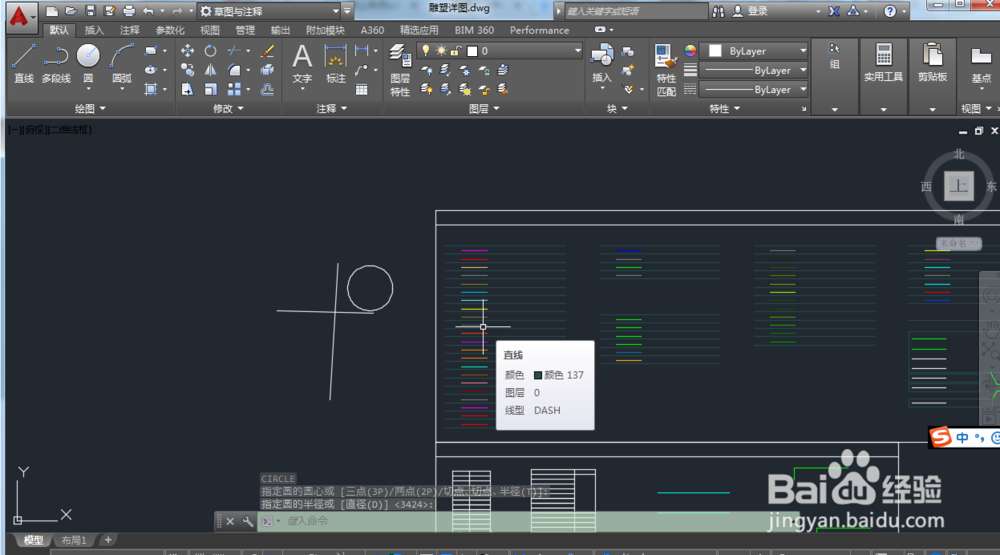Toggle layer lock padlock icon
Viewport: 1000px width, 555px height.
tap(456, 50)
